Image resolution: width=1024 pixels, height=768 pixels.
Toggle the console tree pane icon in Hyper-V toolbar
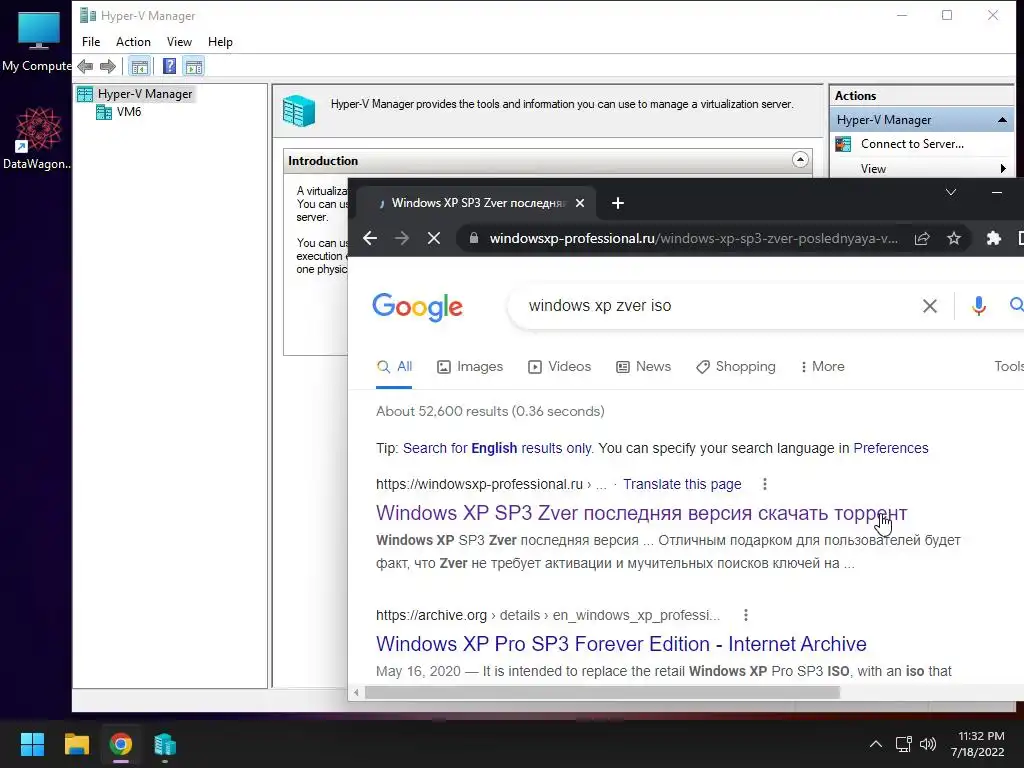(139, 66)
